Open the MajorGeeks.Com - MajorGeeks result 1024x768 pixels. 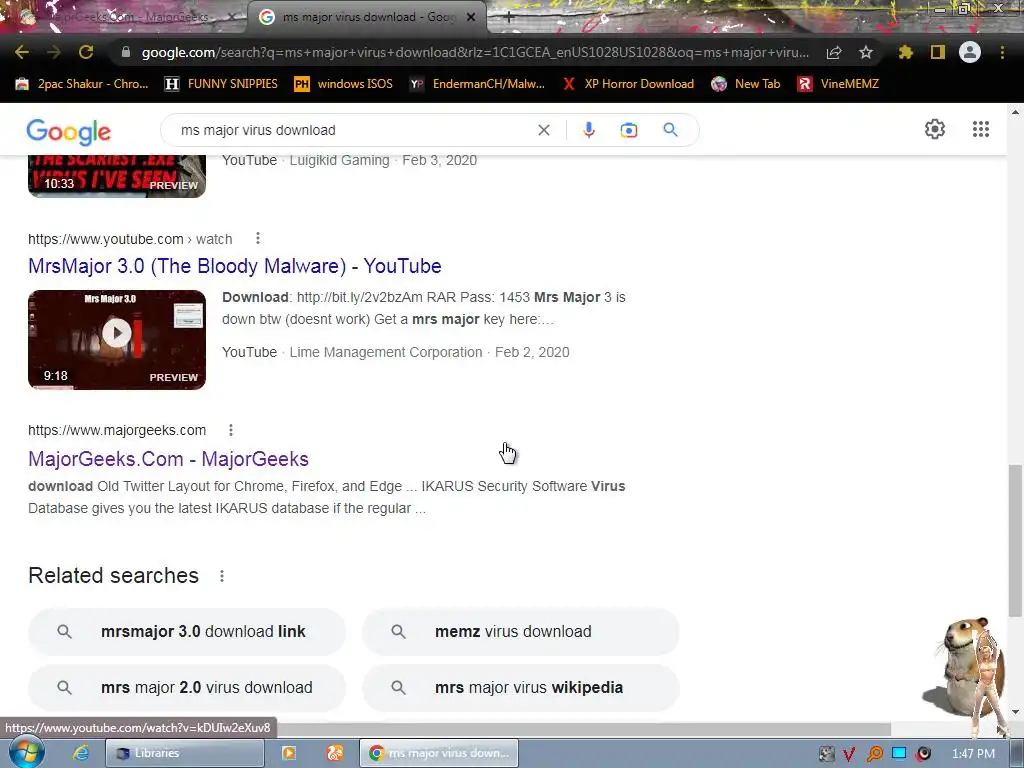(x=168, y=458)
